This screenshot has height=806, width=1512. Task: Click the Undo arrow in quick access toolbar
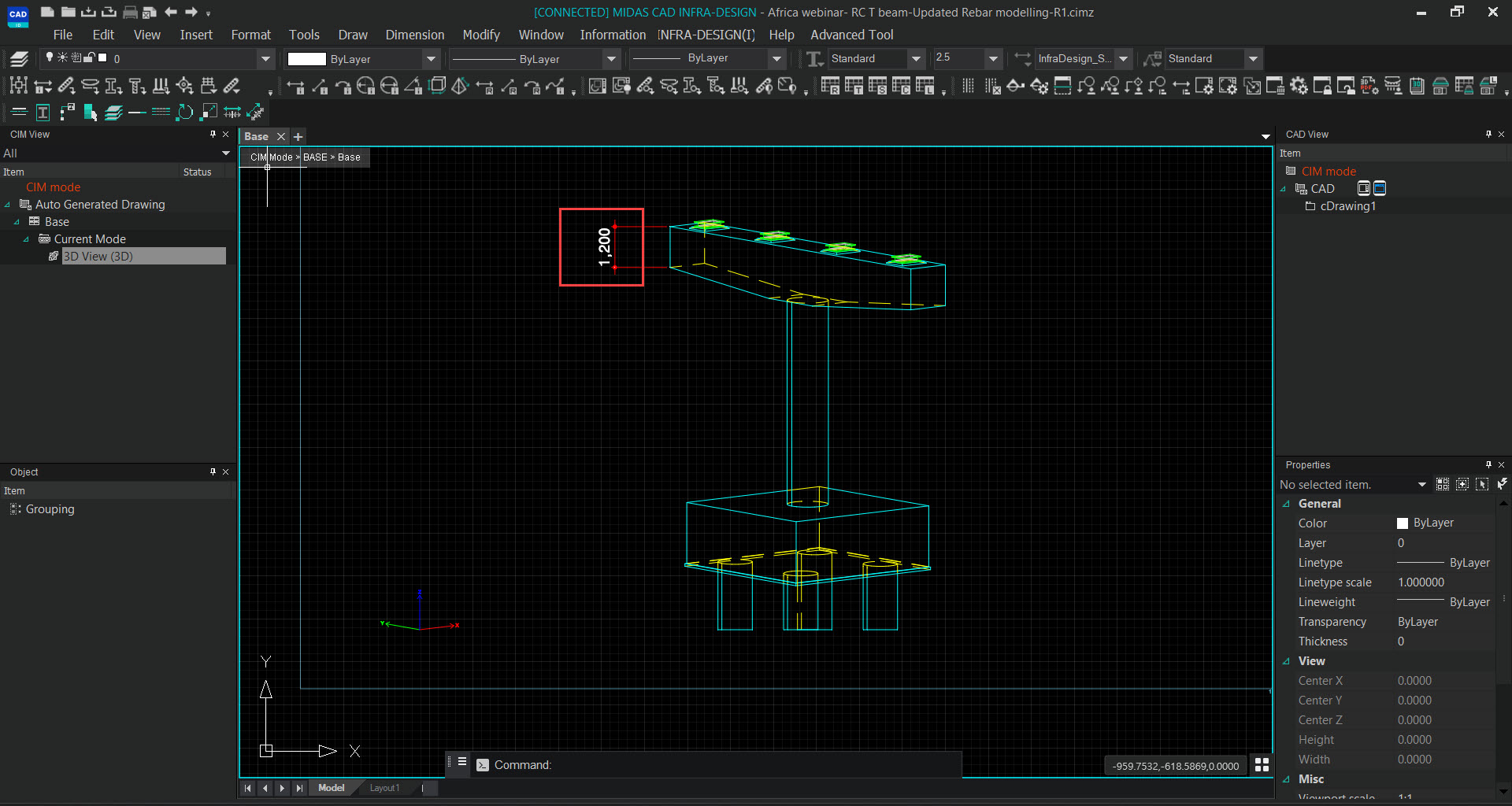170,12
